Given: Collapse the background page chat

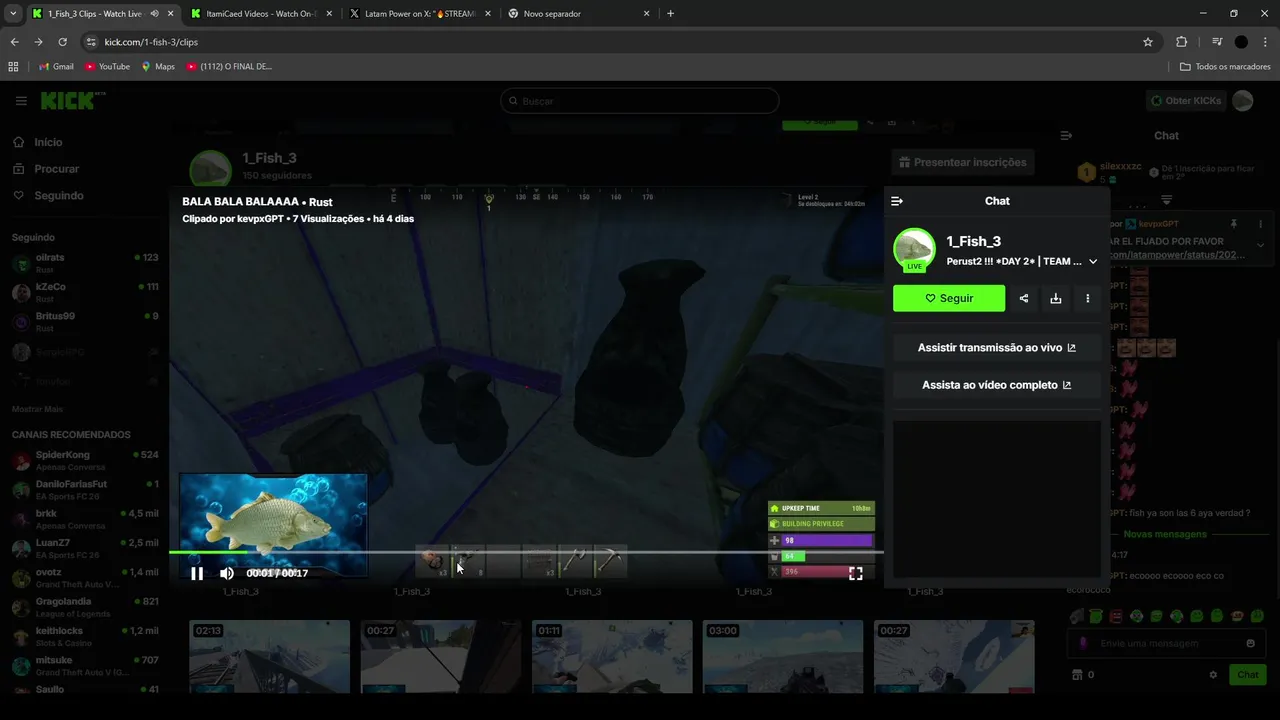Looking at the screenshot, I should (x=1066, y=135).
